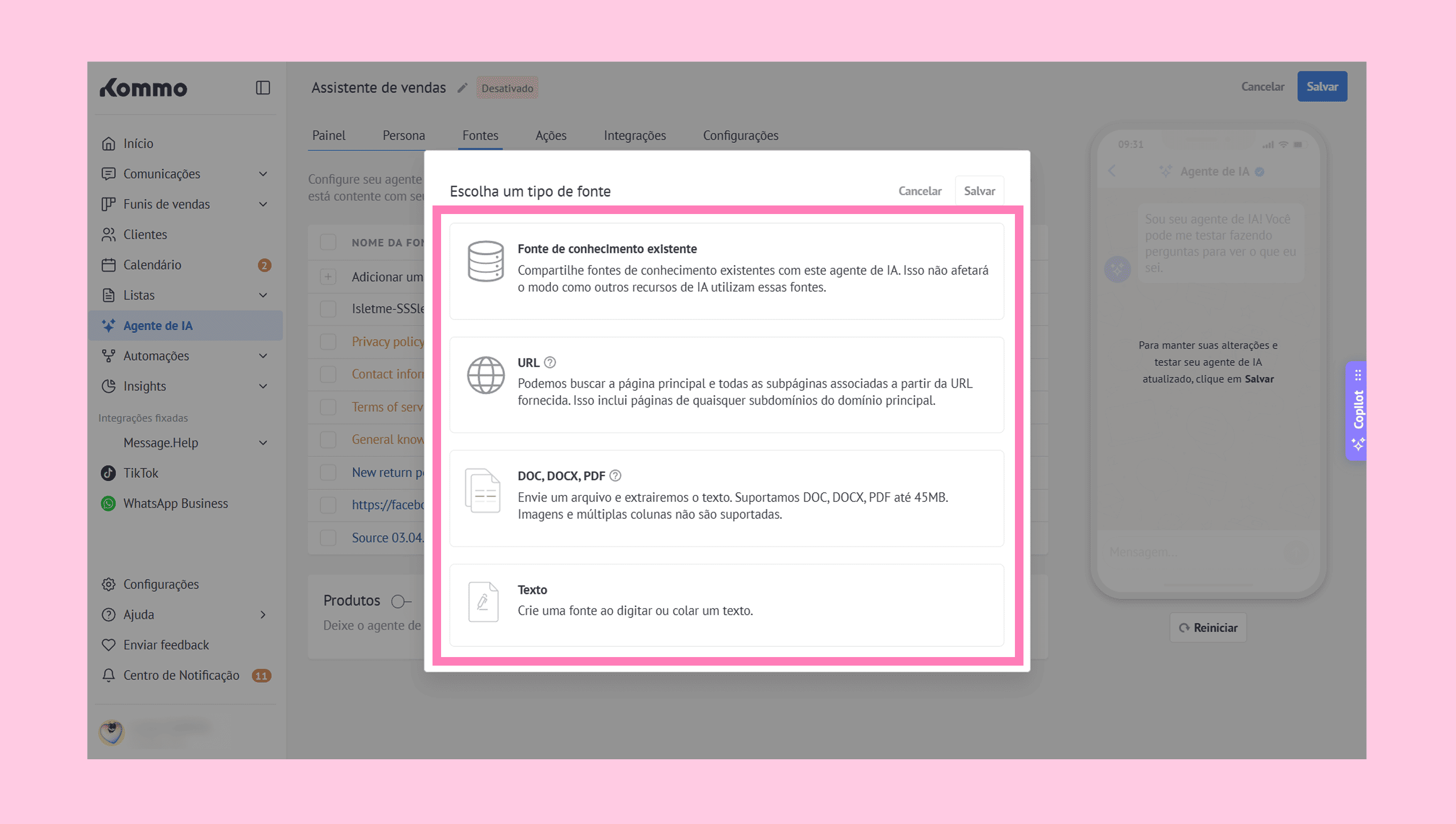Click Cancelar in the source dialog
Viewport: 1456px width, 824px height.
pyautogui.click(x=919, y=190)
